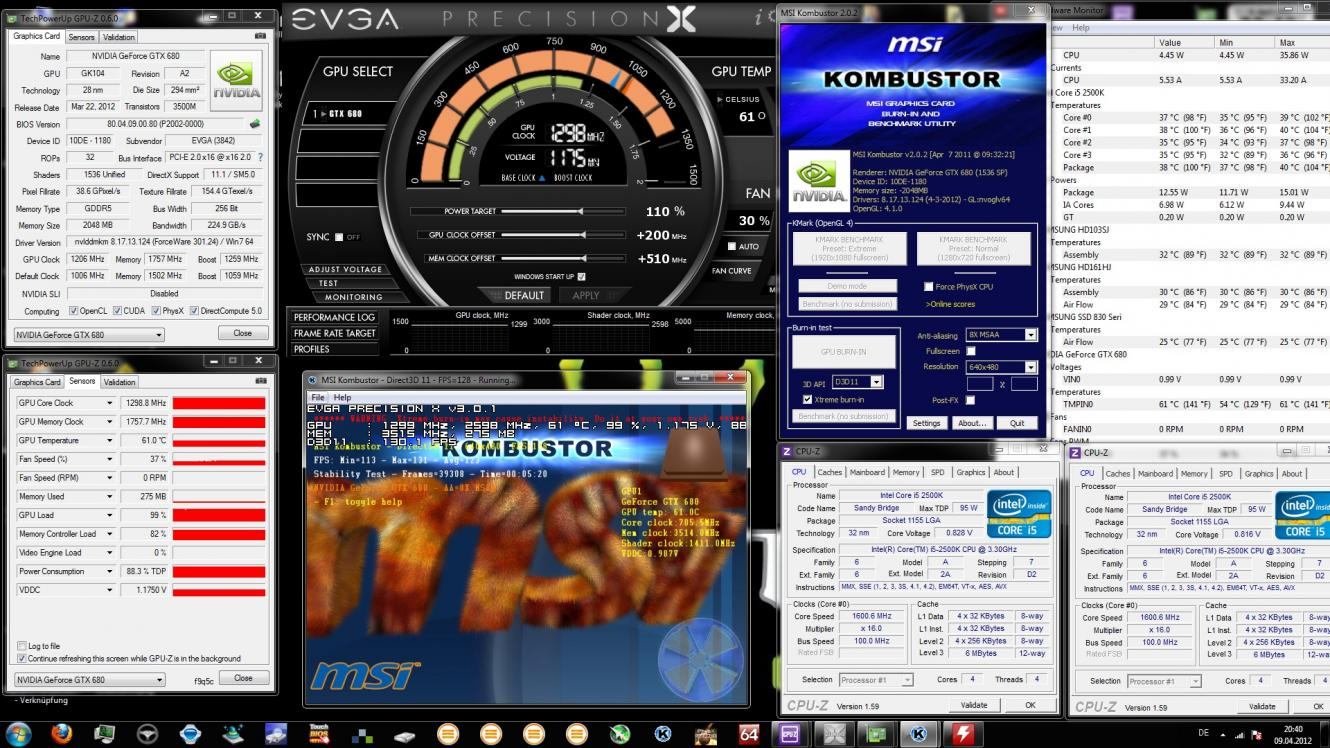Open ADJUST VOLTAGE panel

pyautogui.click(x=345, y=270)
